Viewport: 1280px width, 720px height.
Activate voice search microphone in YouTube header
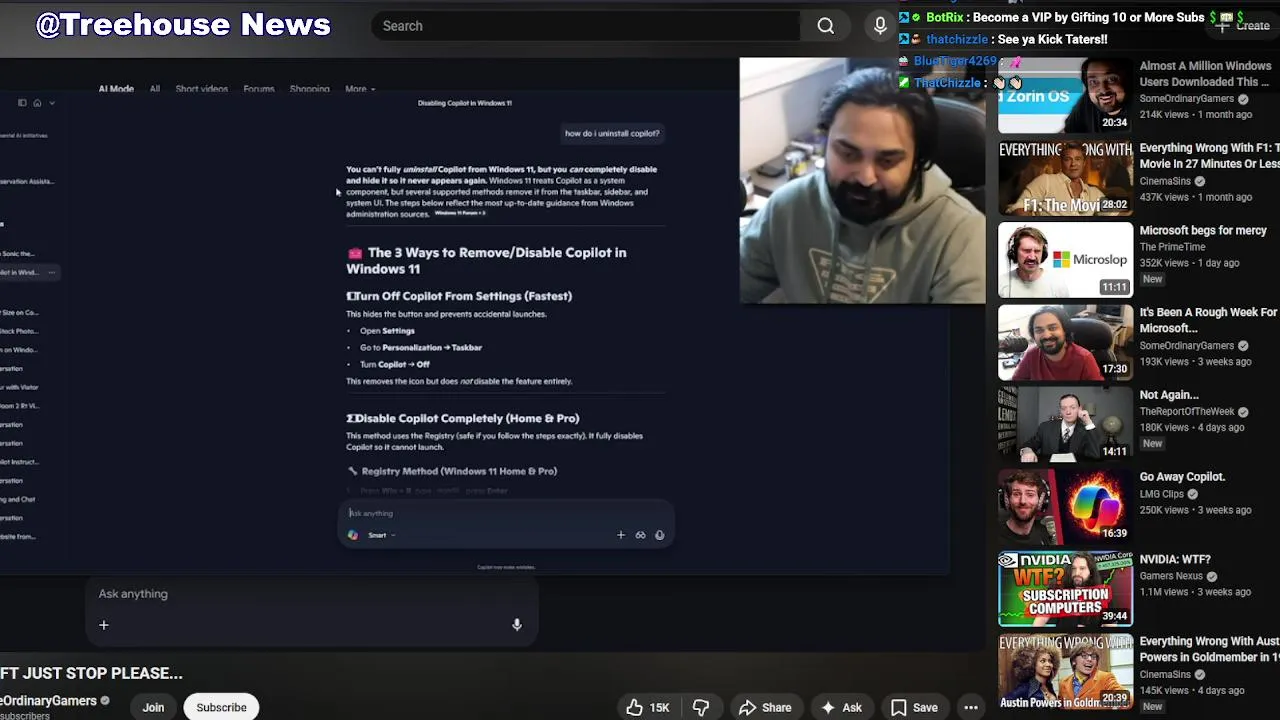point(880,26)
